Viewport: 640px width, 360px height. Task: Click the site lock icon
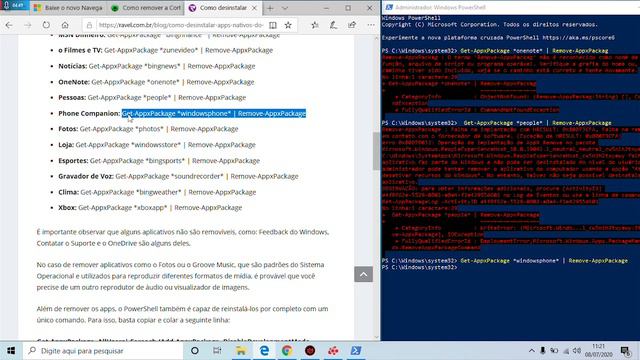(89, 25)
